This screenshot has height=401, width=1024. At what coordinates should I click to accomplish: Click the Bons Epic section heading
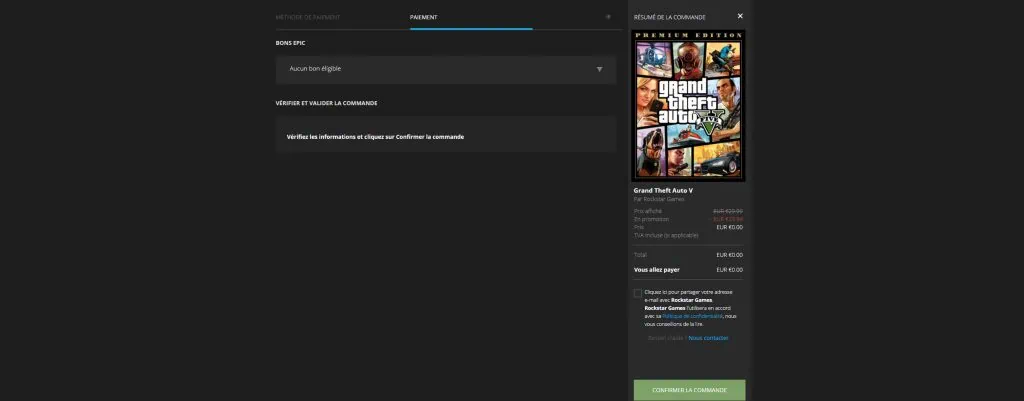293,43
